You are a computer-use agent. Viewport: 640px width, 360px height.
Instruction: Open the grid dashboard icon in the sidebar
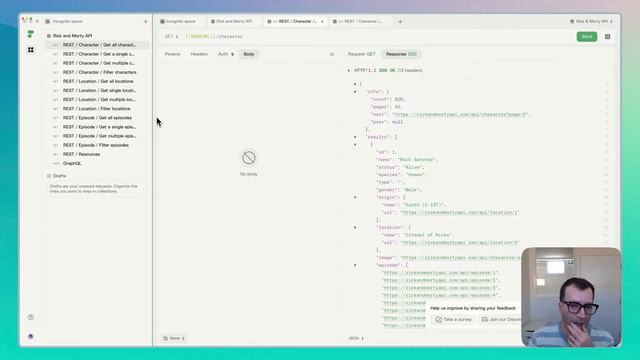(x=31, y=50)
